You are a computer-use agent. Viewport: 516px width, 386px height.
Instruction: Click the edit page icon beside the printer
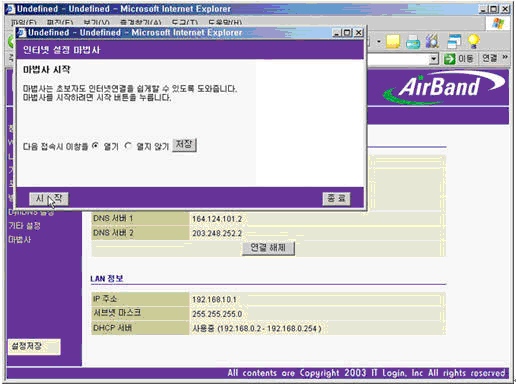pyautogui.click(x=432, y=41)
